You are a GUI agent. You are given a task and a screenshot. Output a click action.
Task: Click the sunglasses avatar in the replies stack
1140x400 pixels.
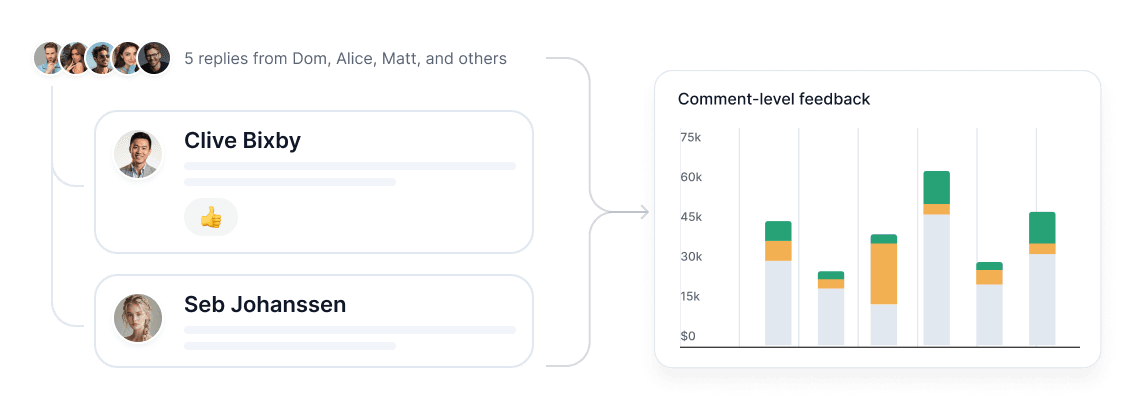[102, 58]
